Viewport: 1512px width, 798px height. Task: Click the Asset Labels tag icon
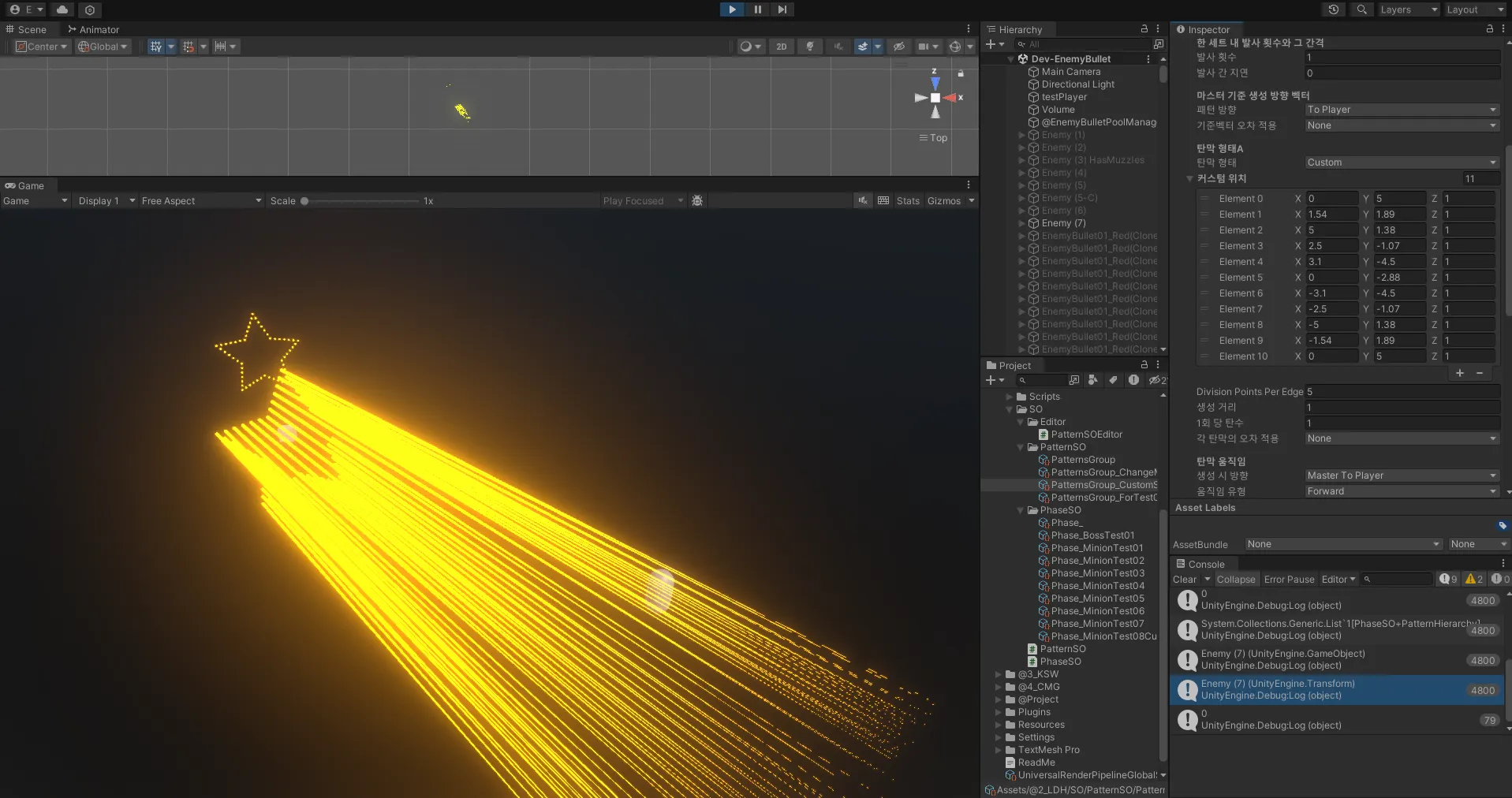pos(1502,525)
